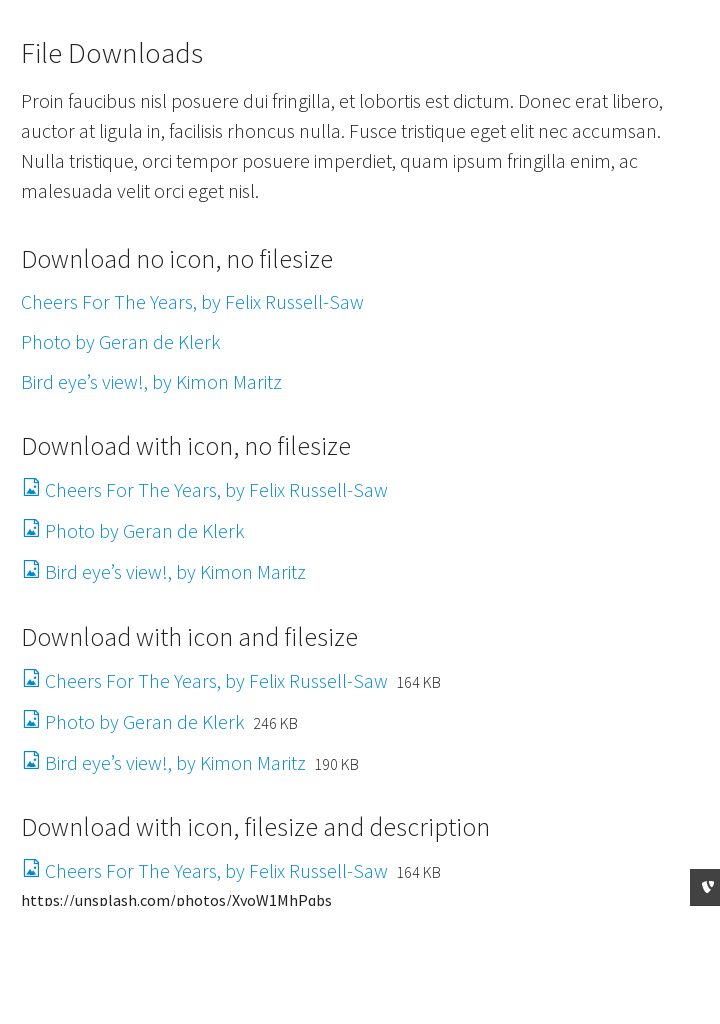Image resolution: width=720 pixels, height=1024 pixels.
Task: Click file icon of Cheers link in description section
Action: (31, 869)
